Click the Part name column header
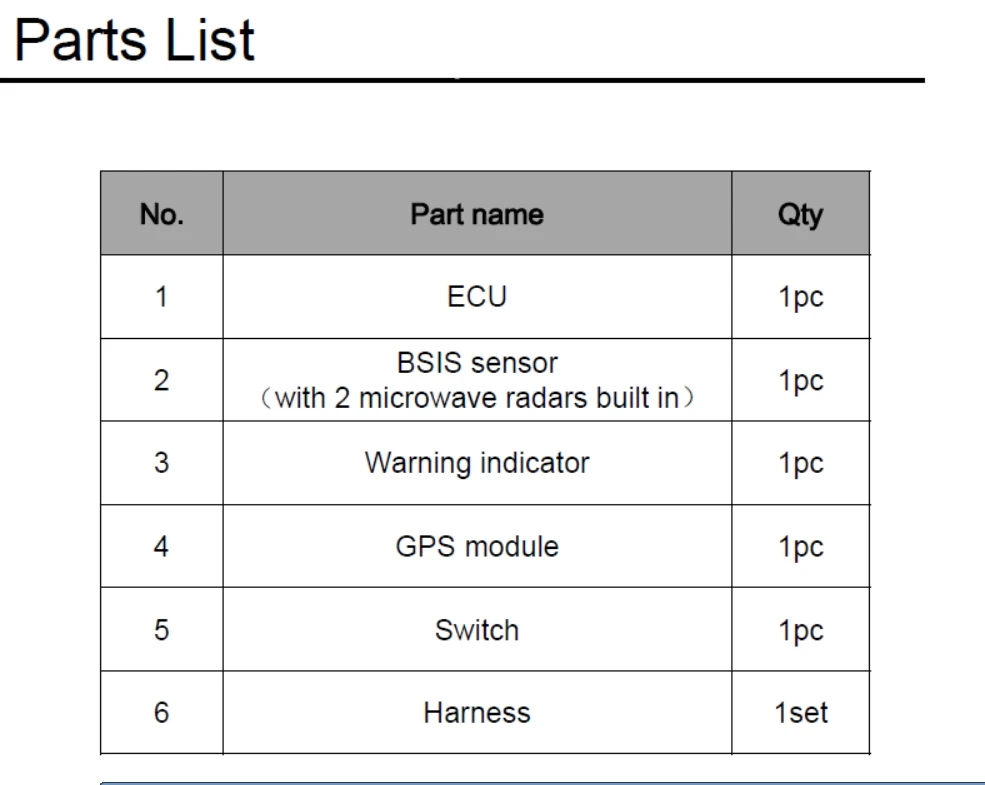The width and height of the screenshot is (985, 785). [477, 214]
